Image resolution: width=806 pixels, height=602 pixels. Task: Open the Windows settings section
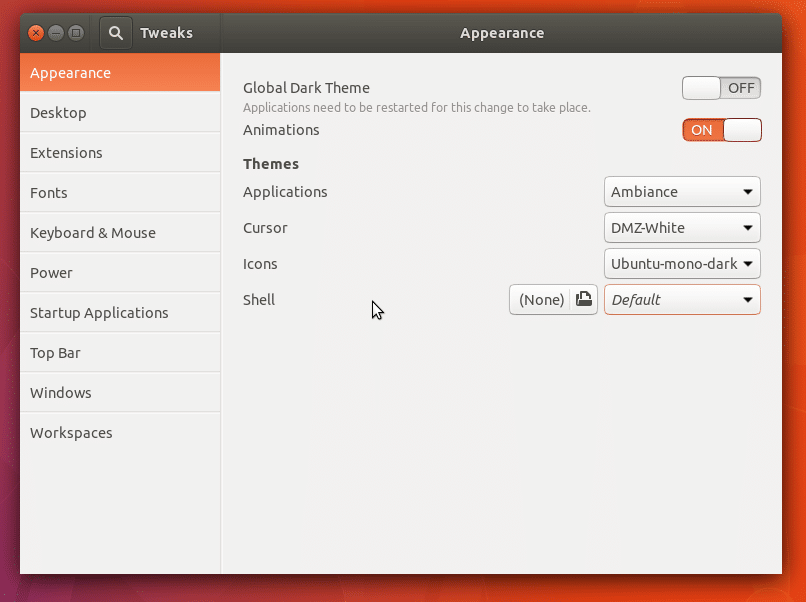(x=120, y=393)
